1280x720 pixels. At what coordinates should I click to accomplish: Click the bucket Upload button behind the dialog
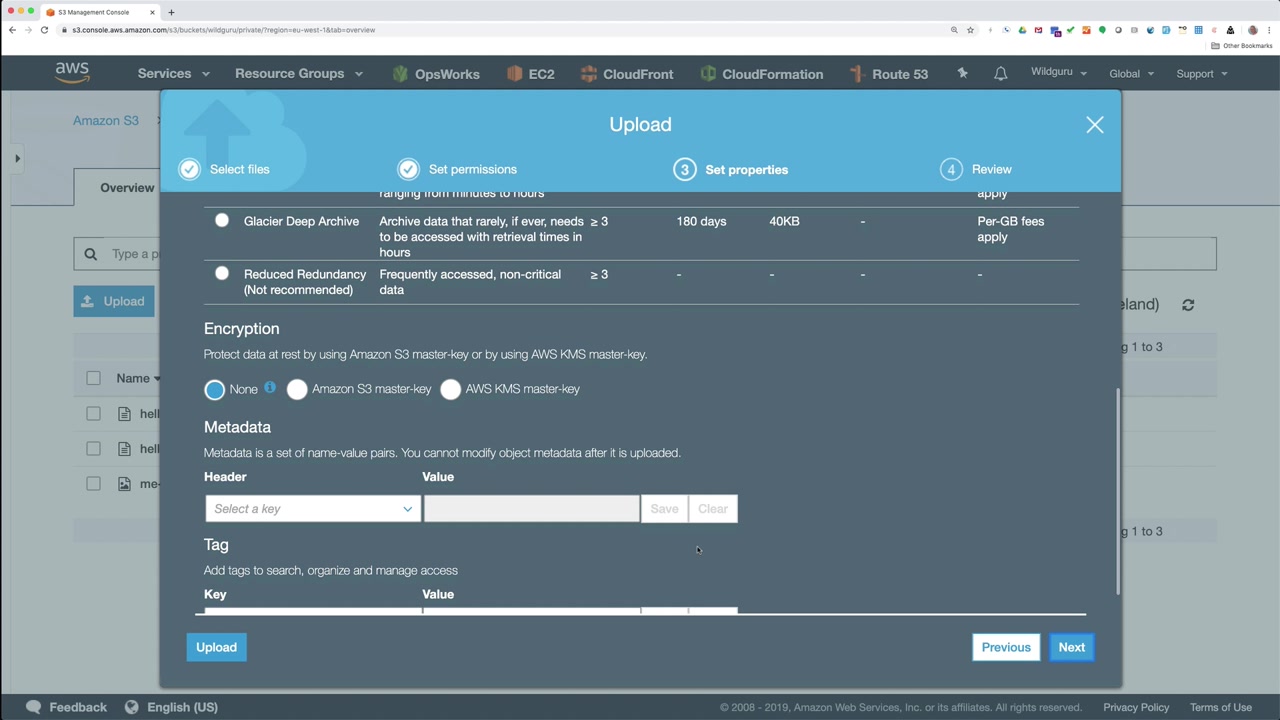[114, 301]
